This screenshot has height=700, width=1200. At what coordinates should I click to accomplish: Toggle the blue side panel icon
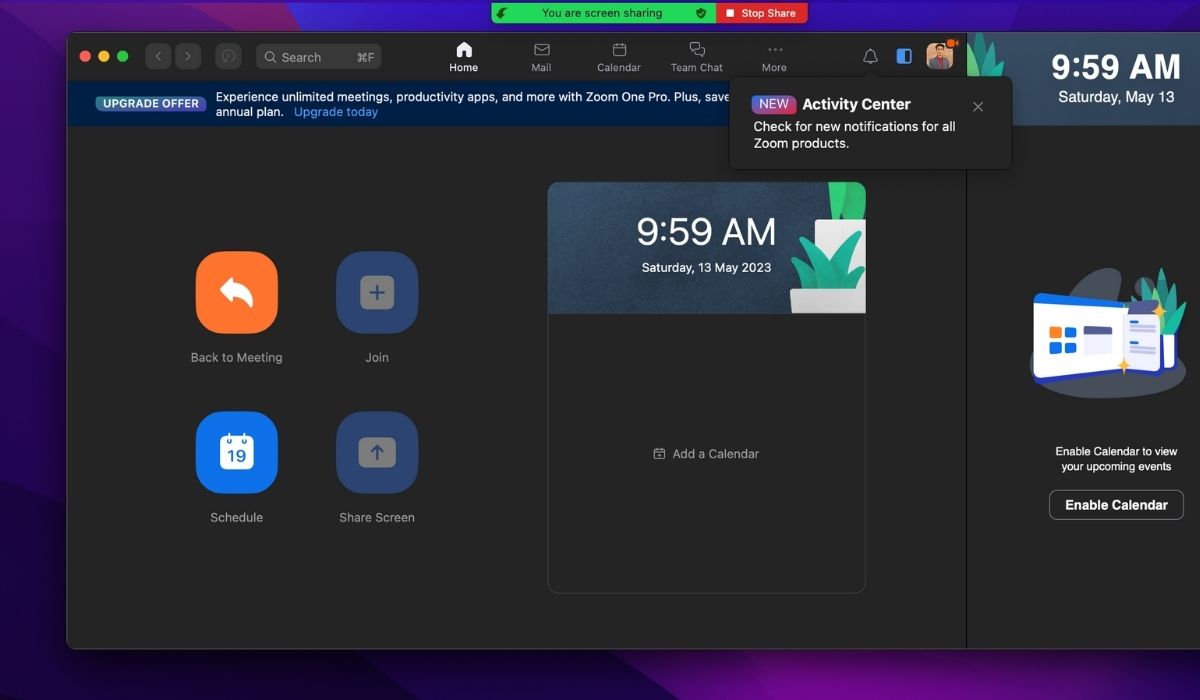[x=904, y=57]
